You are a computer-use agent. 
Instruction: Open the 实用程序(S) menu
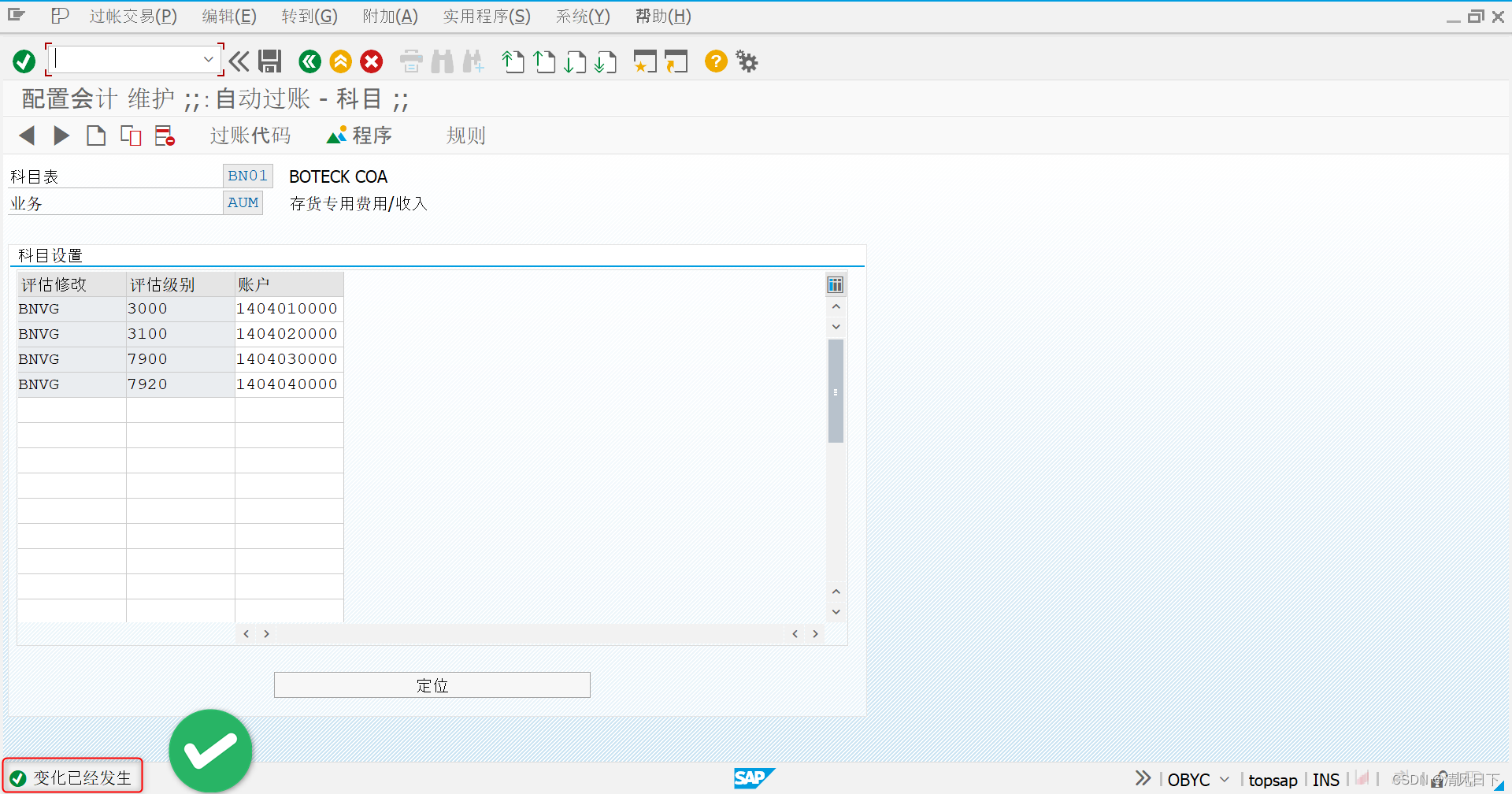coord(486,16)
